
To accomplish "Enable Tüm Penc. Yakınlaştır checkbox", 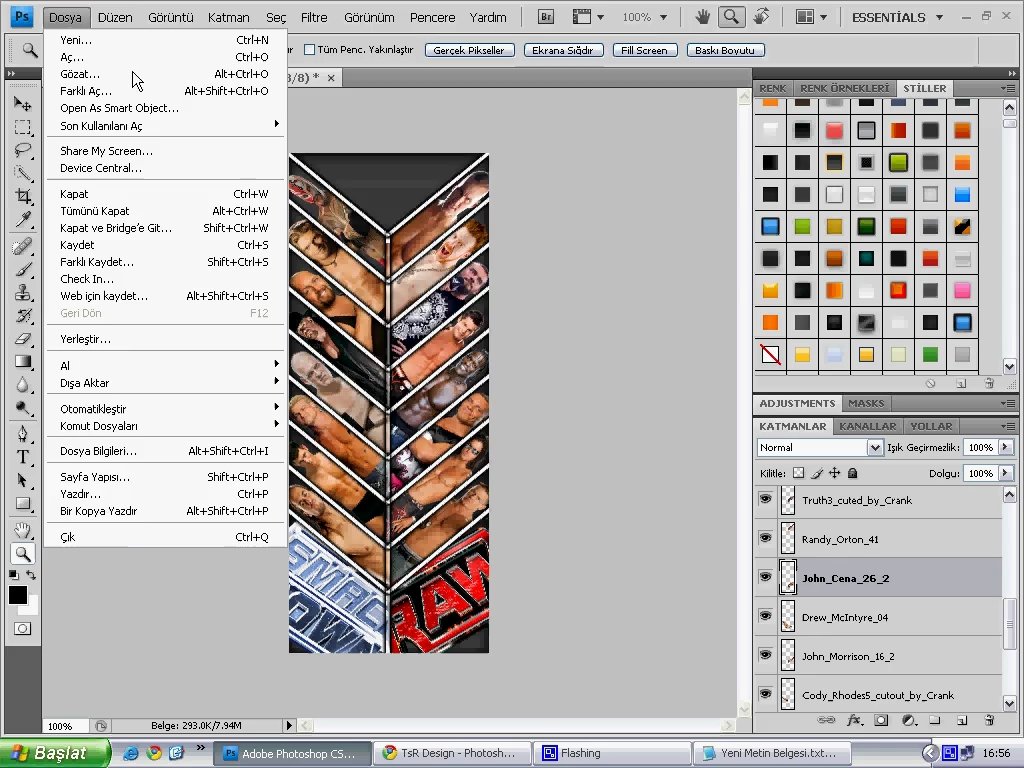I will [310, 50].
